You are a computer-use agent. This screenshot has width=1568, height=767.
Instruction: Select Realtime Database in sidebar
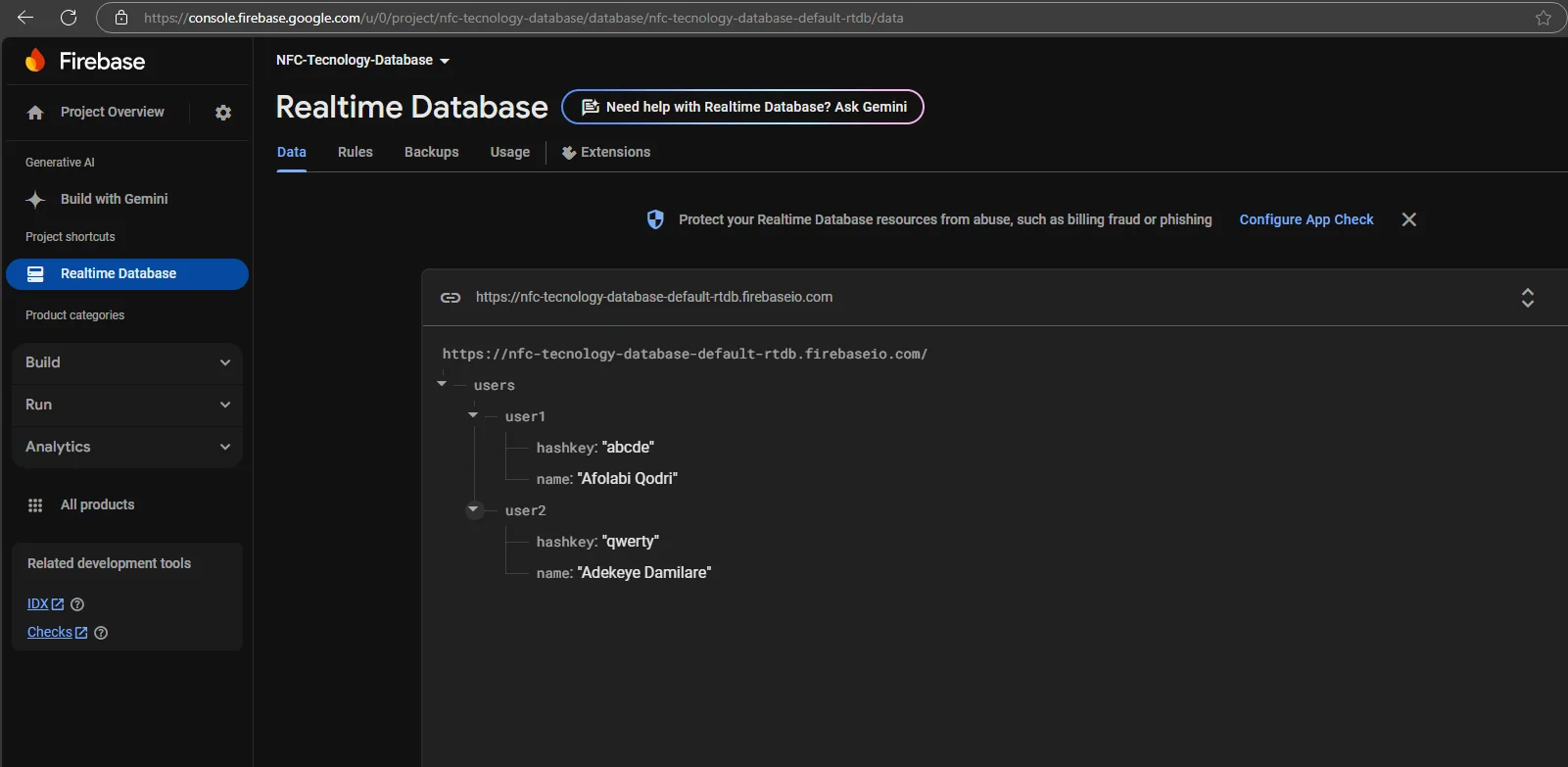127,274
